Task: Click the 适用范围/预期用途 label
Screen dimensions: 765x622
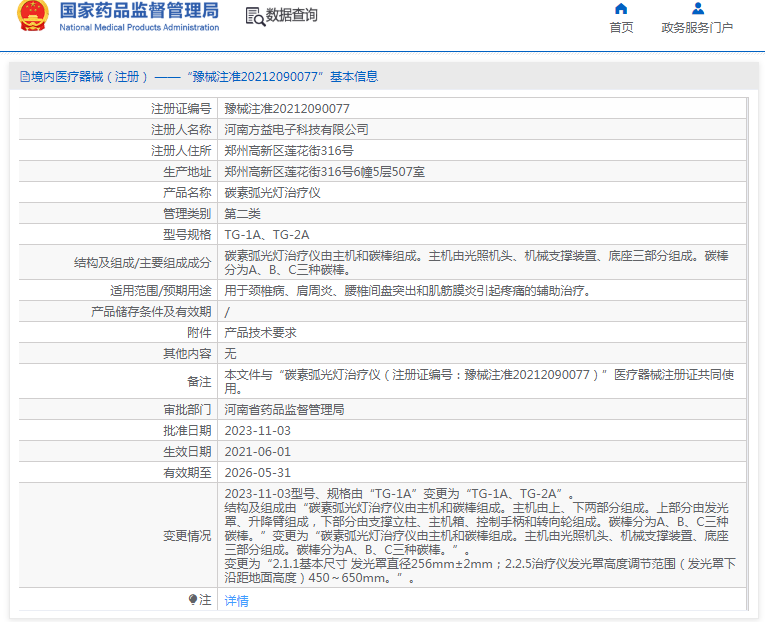Action: pyautogui.click(x=161, y=291)
